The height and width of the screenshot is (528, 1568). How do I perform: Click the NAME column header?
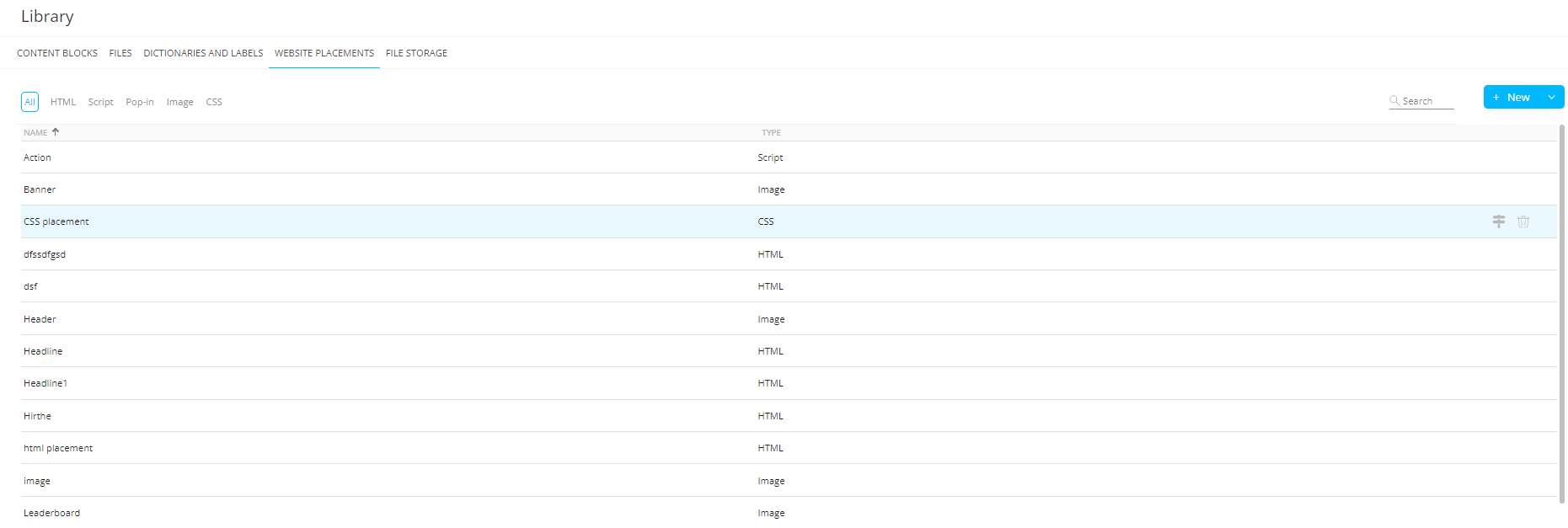point(35,132)
